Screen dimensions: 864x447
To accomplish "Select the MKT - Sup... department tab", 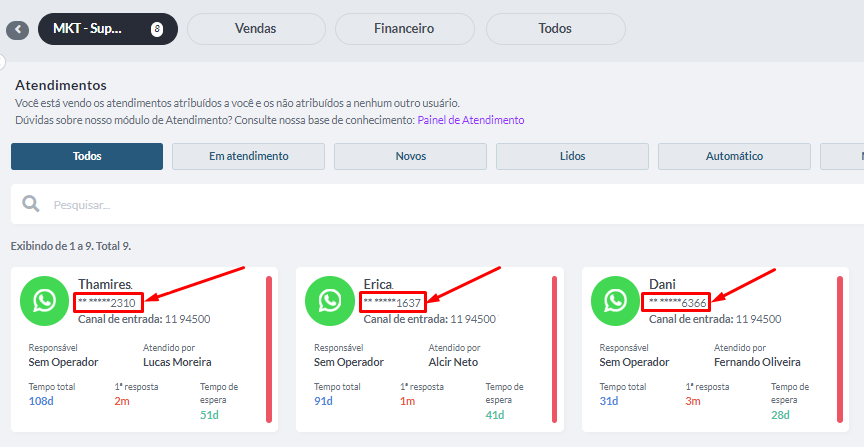I will pos(108,29).
